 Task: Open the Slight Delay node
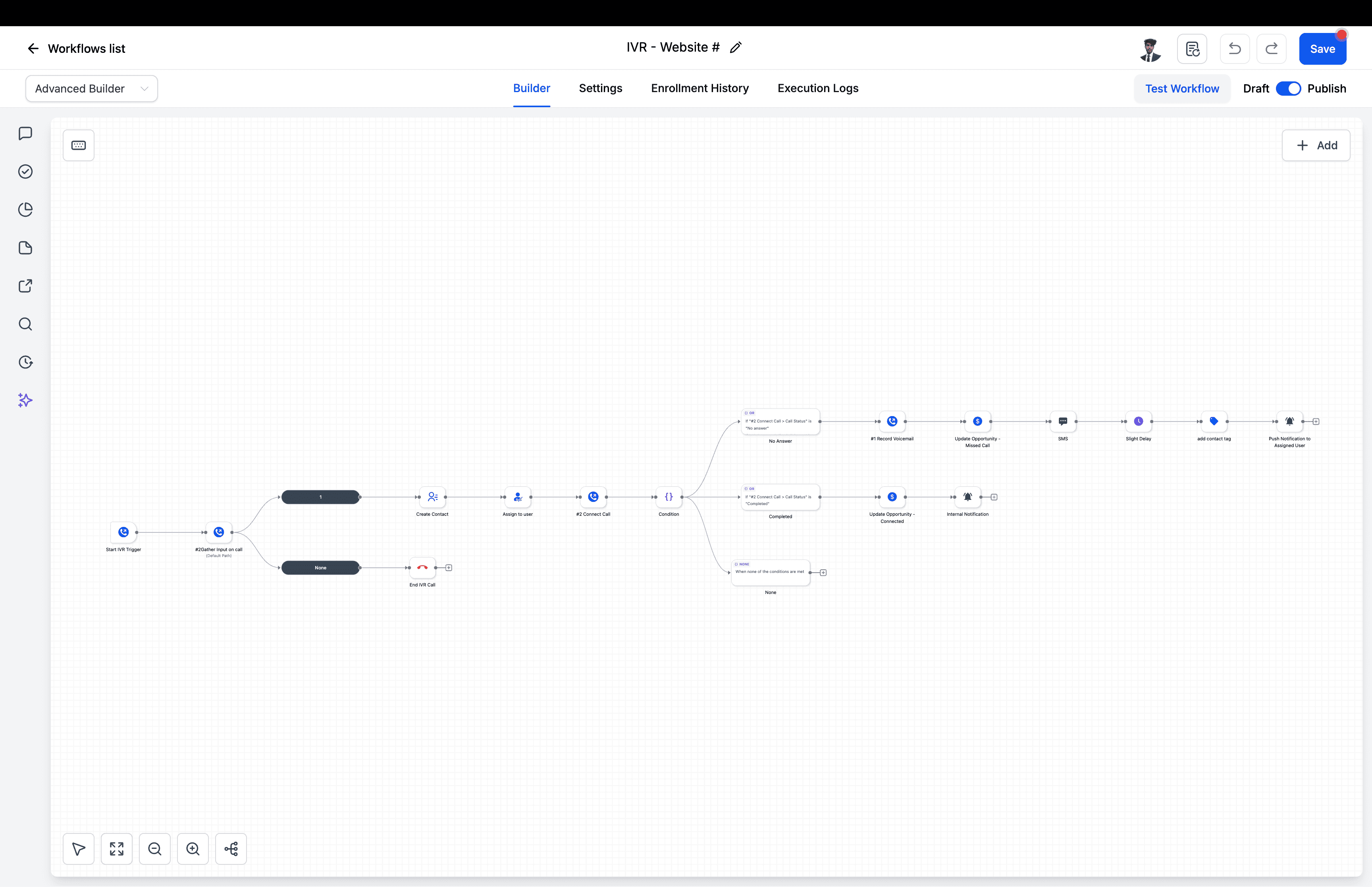click(1138, 422)
